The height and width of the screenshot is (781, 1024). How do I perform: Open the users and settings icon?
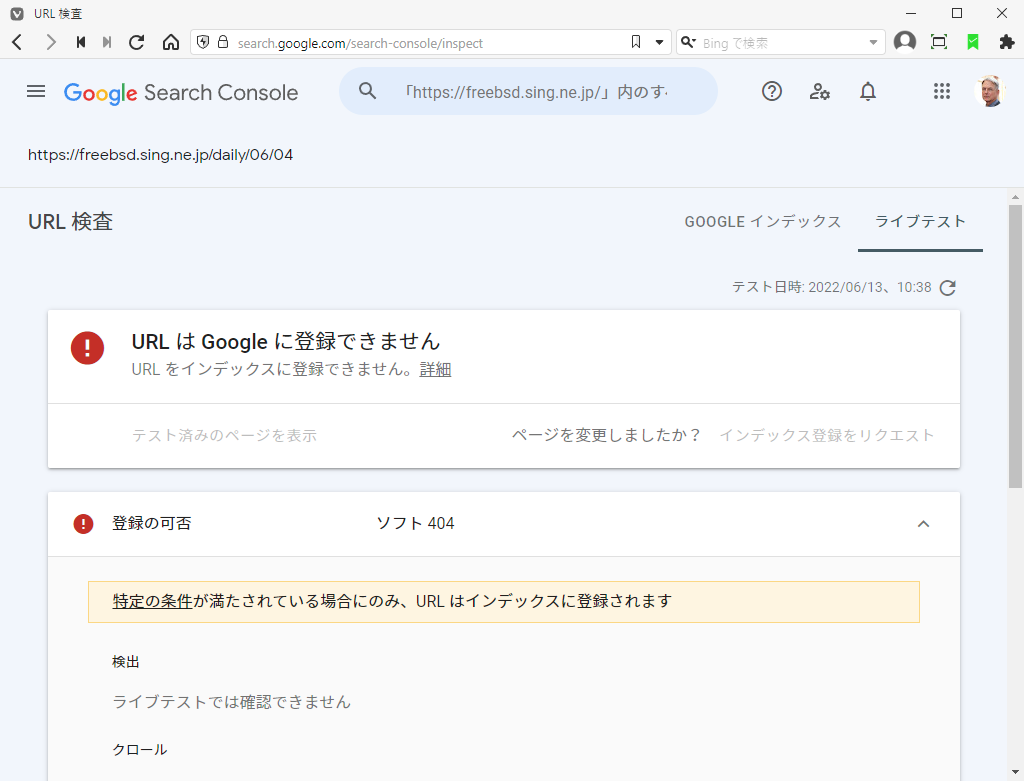point(820,91)
